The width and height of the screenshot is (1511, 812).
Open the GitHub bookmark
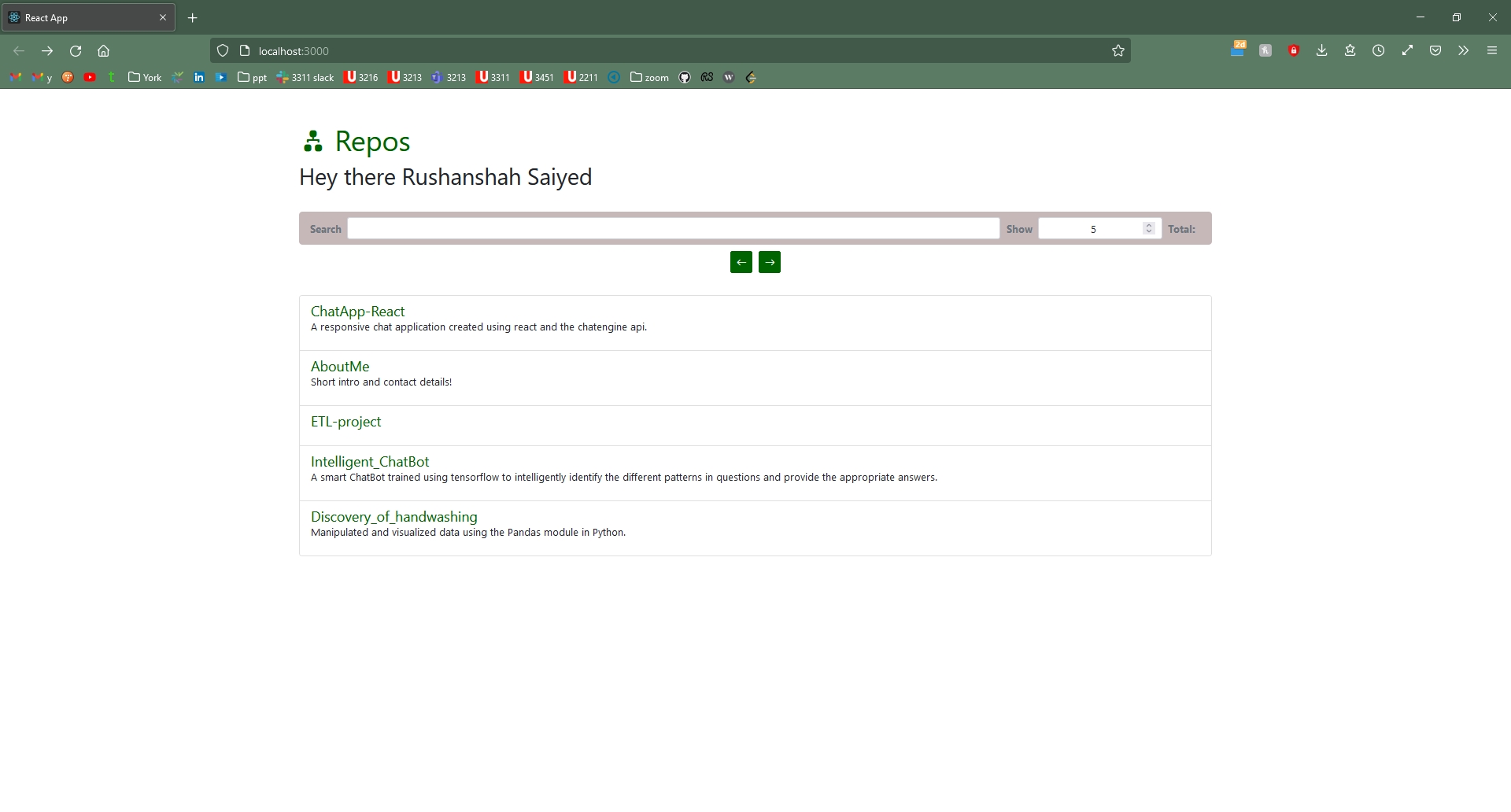(684, 76)
